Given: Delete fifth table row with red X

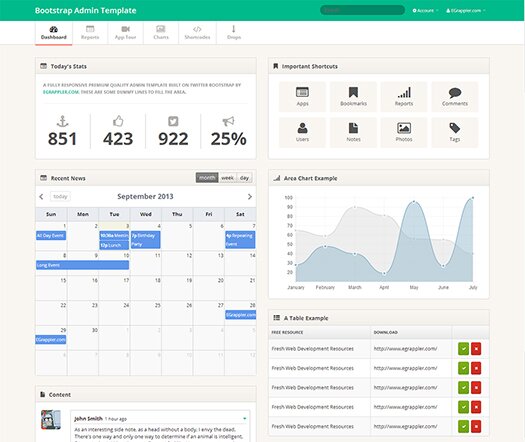Looking at the screenshot, I should tap(476, 426).
